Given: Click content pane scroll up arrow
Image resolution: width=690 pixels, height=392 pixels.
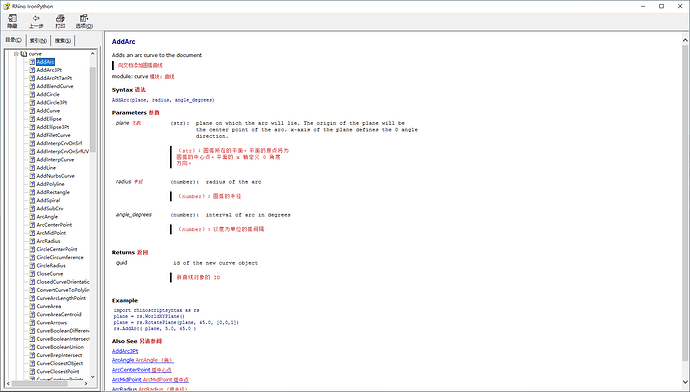Looking at the screenshot, I should [x=685, y=40].
